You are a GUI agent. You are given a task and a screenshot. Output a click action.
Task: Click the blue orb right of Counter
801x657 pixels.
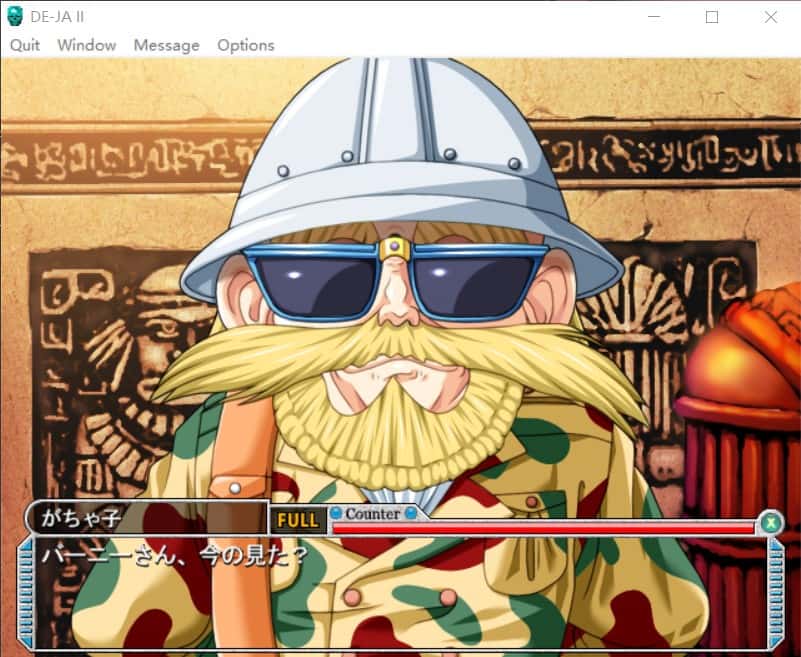[410, 512]
